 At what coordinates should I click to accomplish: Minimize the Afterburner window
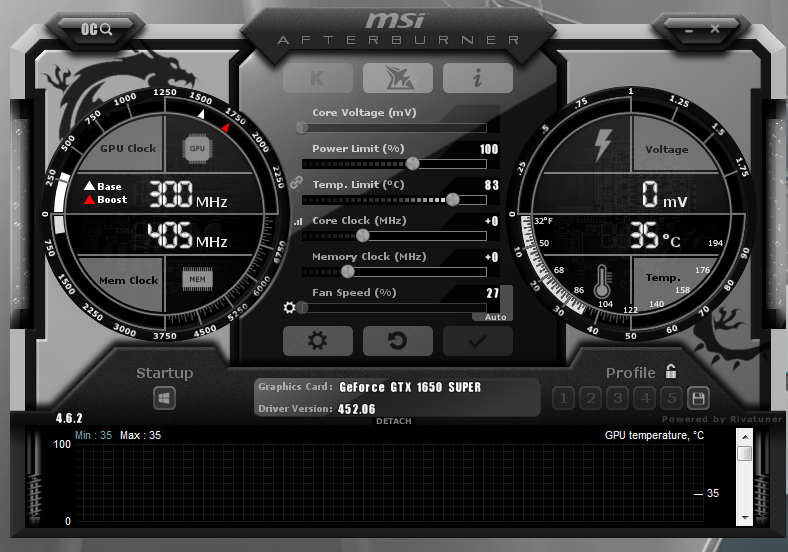point(688,30)
